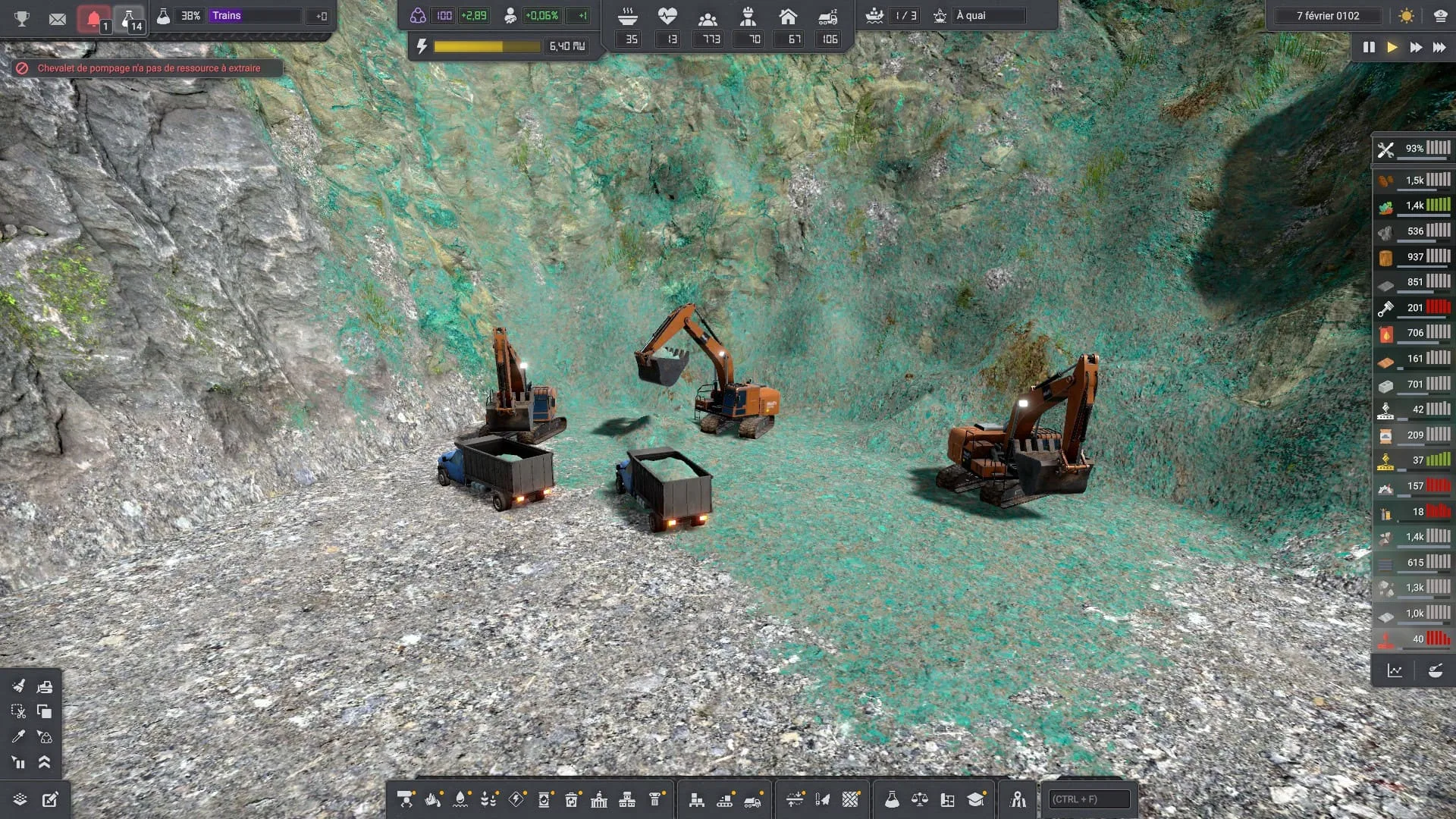Pause the game simulation
The height and width of the screenshot is (819, 1456).
pyautogui.click(x=1369, y=47)
